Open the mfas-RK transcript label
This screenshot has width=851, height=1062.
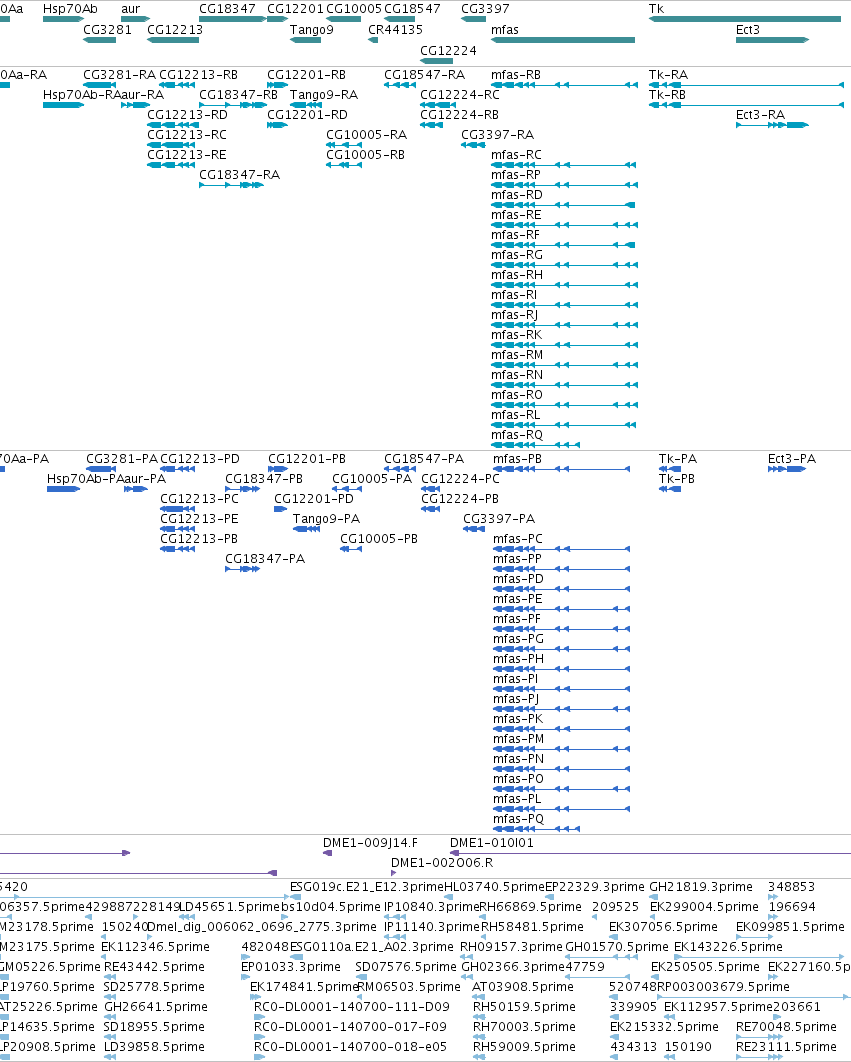coord(516,335)
